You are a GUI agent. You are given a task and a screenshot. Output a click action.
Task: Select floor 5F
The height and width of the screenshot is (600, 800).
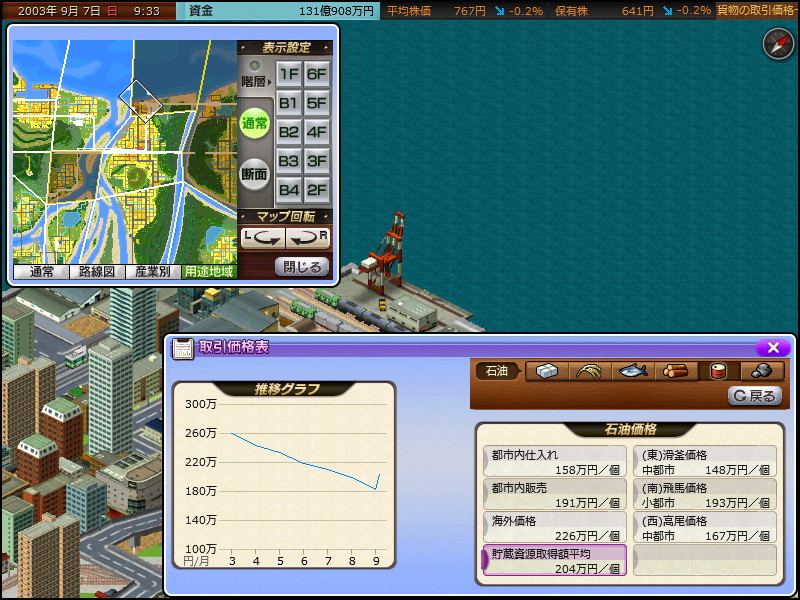pos(316,104)
